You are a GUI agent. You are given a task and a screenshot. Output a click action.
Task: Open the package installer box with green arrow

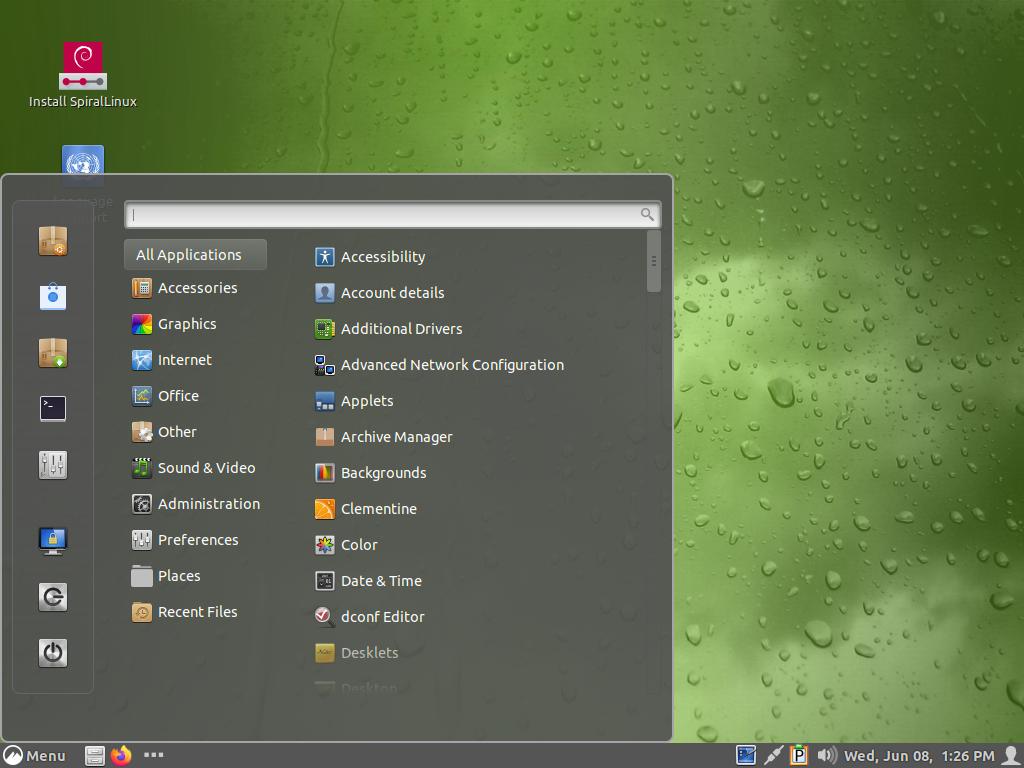(53, 353)
